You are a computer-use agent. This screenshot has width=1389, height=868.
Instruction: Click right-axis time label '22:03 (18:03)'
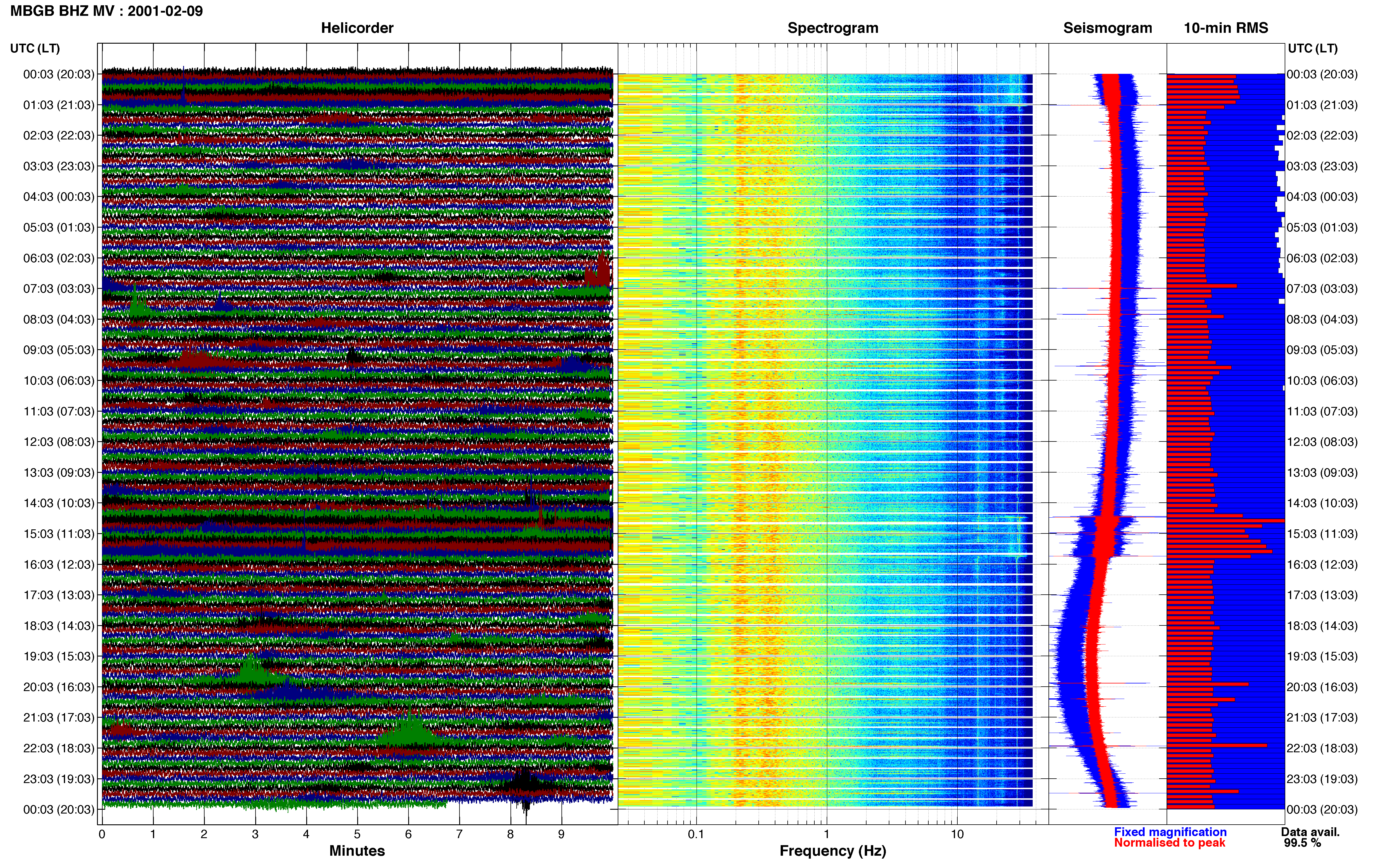pyautogui.click(x=1322, y=748)
